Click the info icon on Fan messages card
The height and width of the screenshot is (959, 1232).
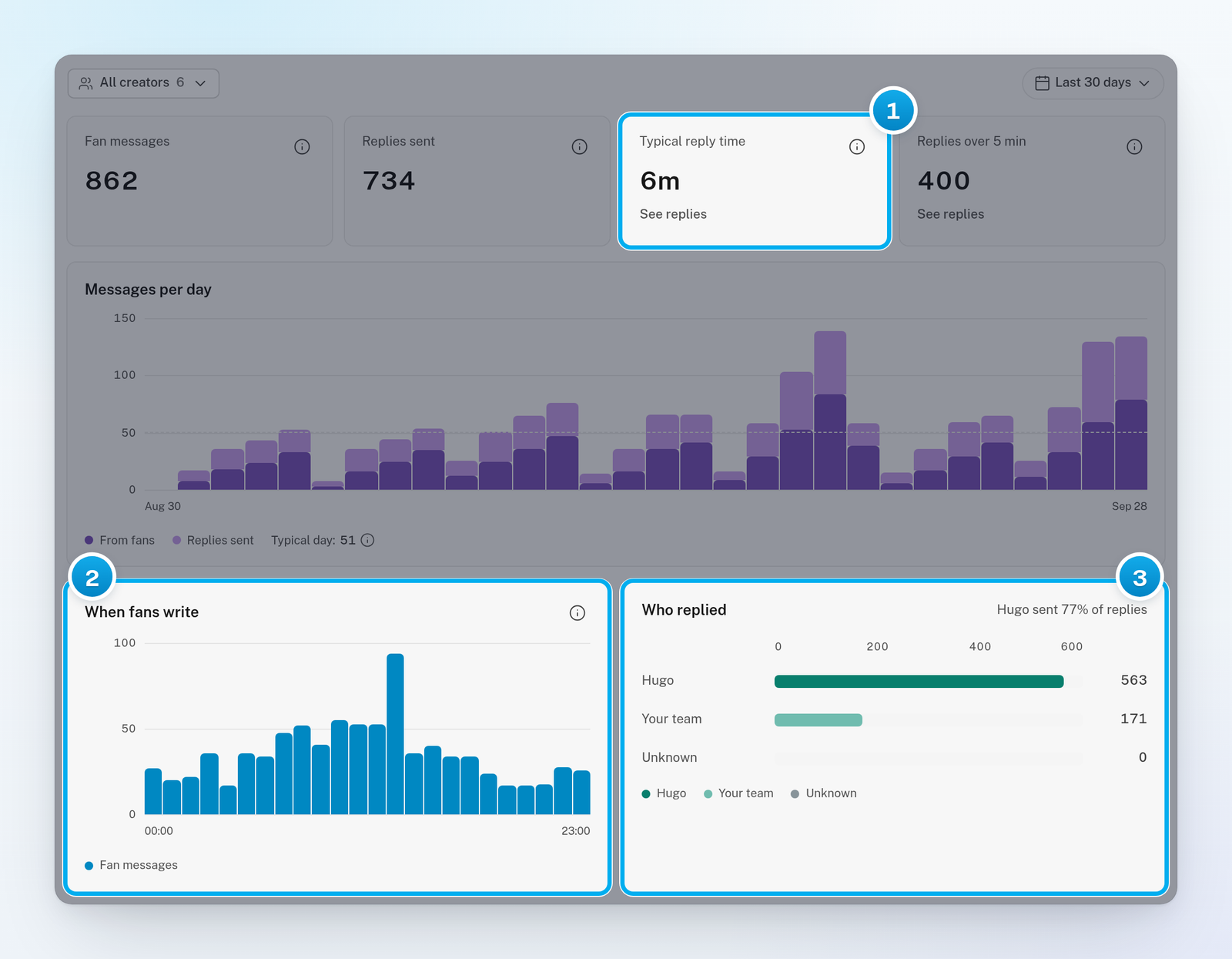pos(302,146)
